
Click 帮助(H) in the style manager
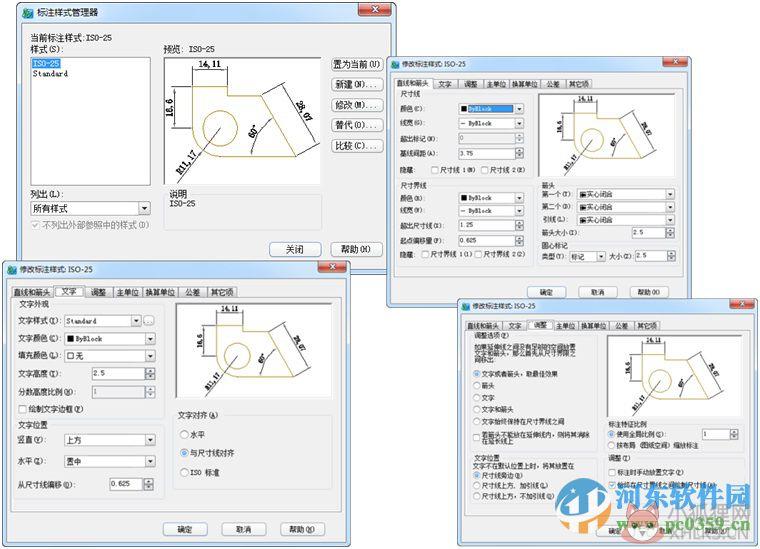[x=356, y=250]
